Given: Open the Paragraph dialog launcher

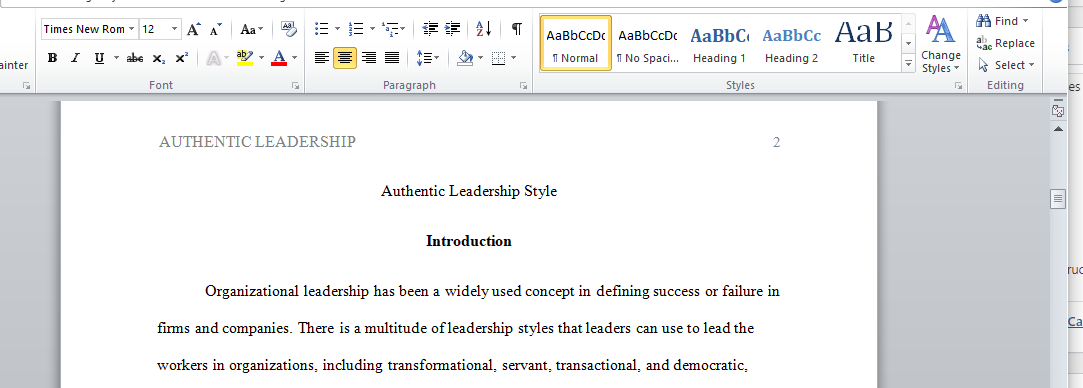Looking at the screenshot, I should 524,86.
